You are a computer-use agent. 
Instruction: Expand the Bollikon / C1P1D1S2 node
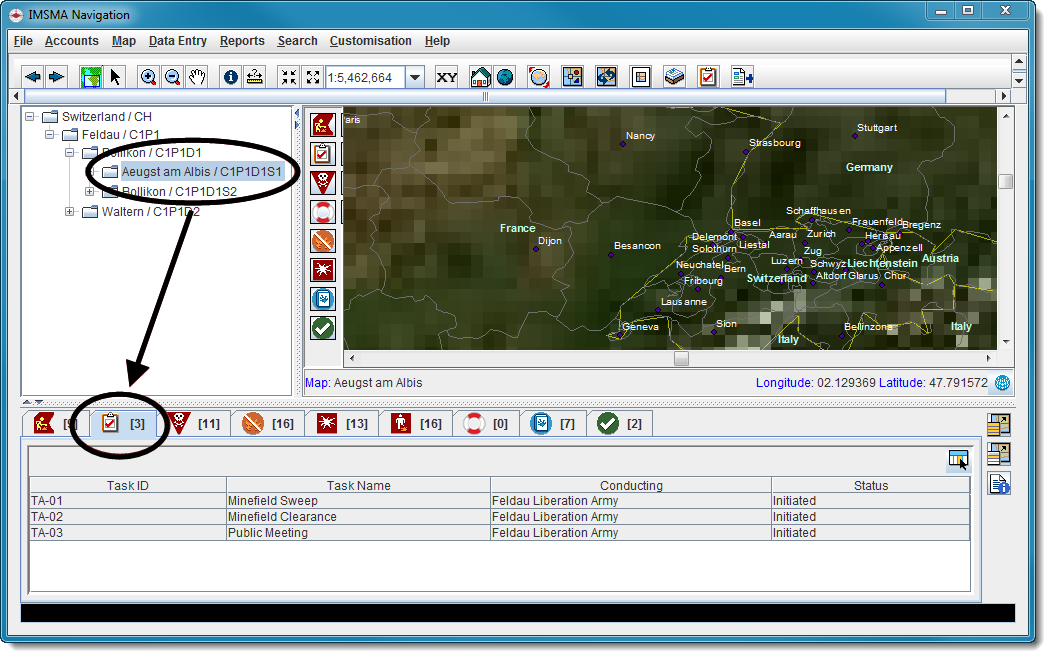coord(90,191)
